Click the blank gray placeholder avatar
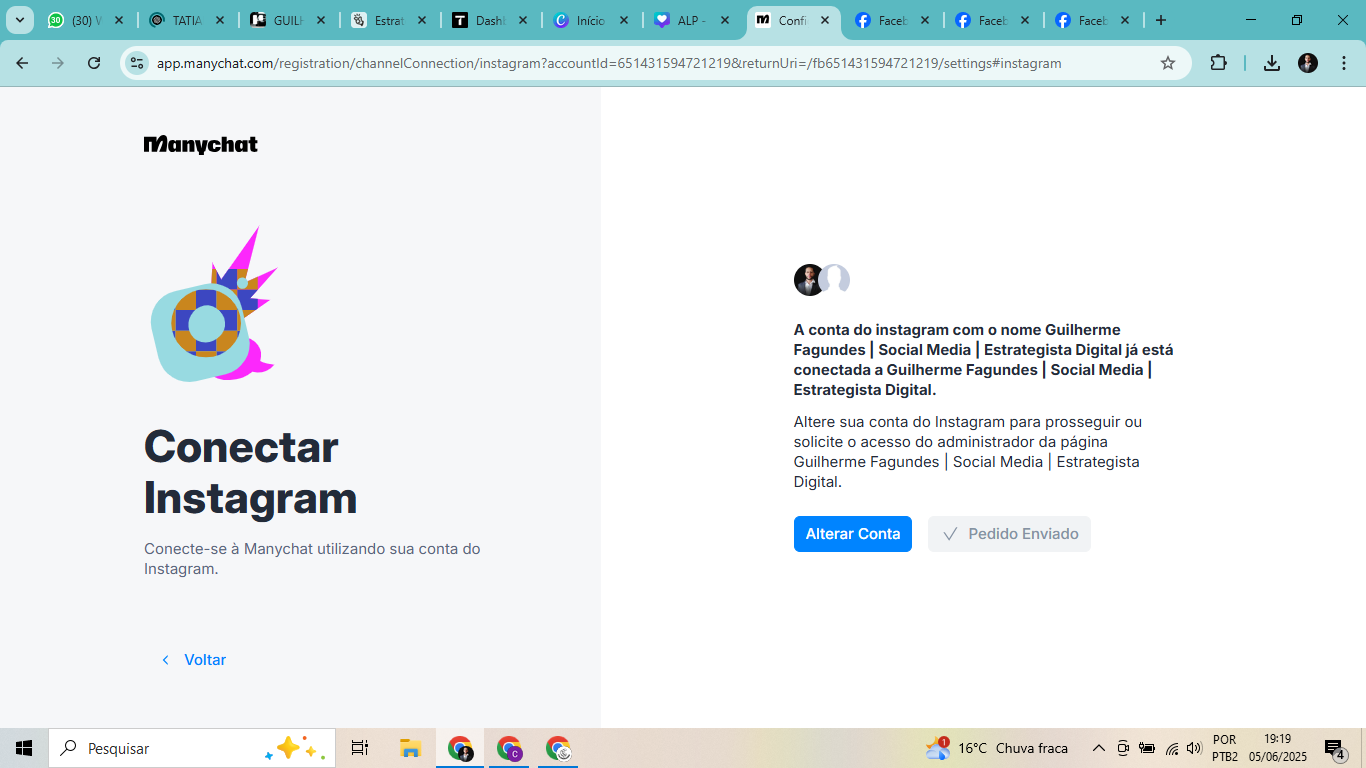The width and height of the screenshot is (1366, 768). (836, 279)
